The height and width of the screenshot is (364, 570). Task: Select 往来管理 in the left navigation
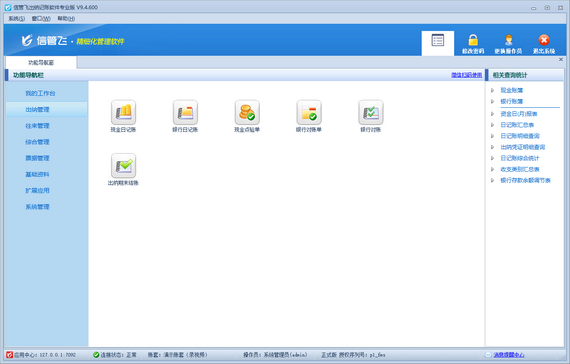click(x=37, y=126)
